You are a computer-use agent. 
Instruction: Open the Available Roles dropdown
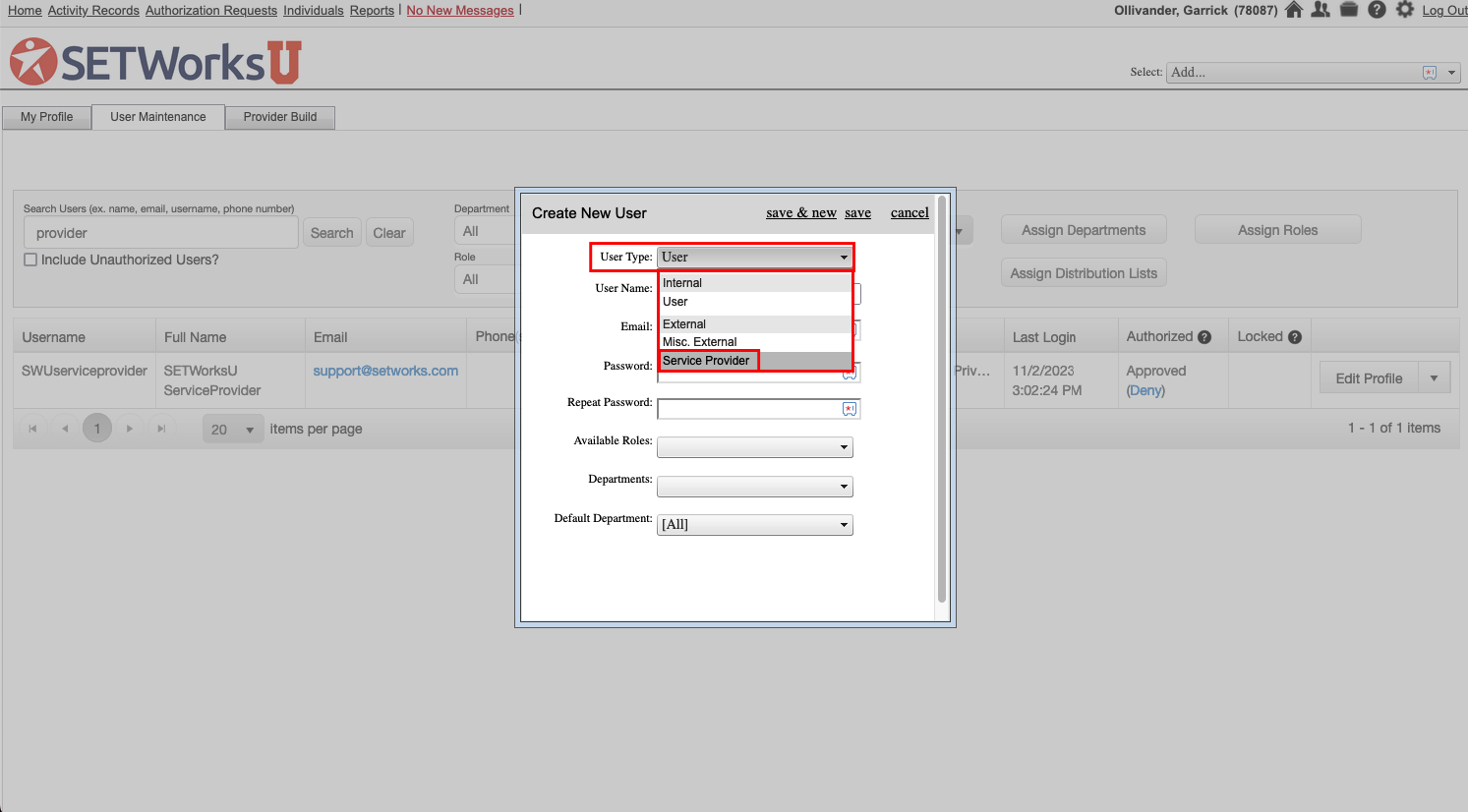754,447
